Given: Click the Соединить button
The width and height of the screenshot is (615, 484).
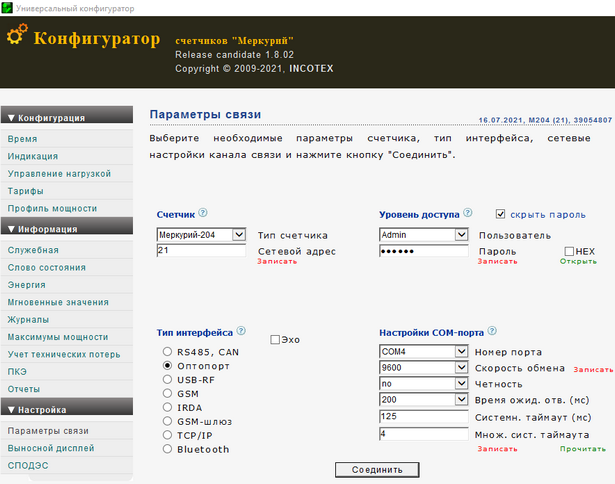Looking at the screenshot, I should 377,469.
